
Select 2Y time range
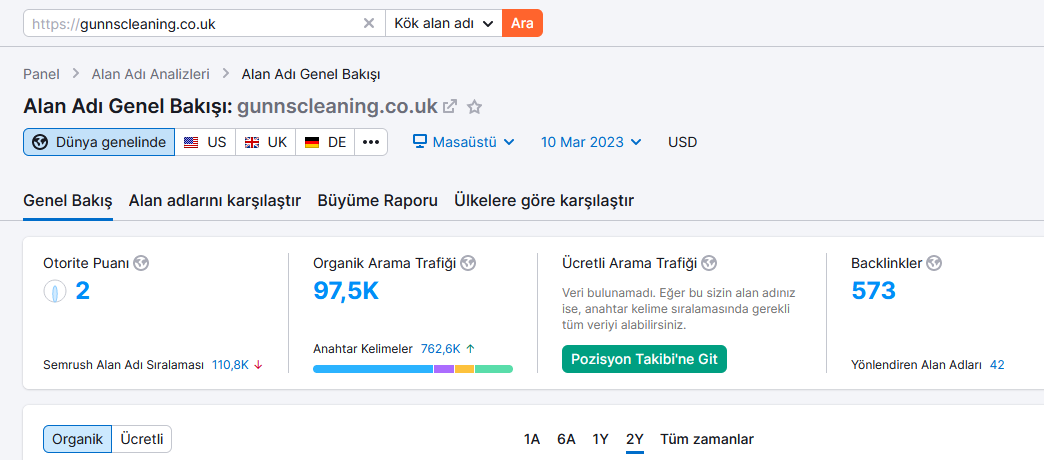point(635,439)
